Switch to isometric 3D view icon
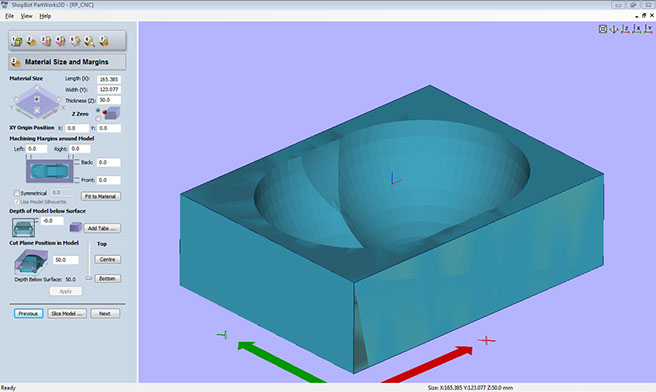The width and height of the screenshot is (656, 392). (x=614, y=29)
